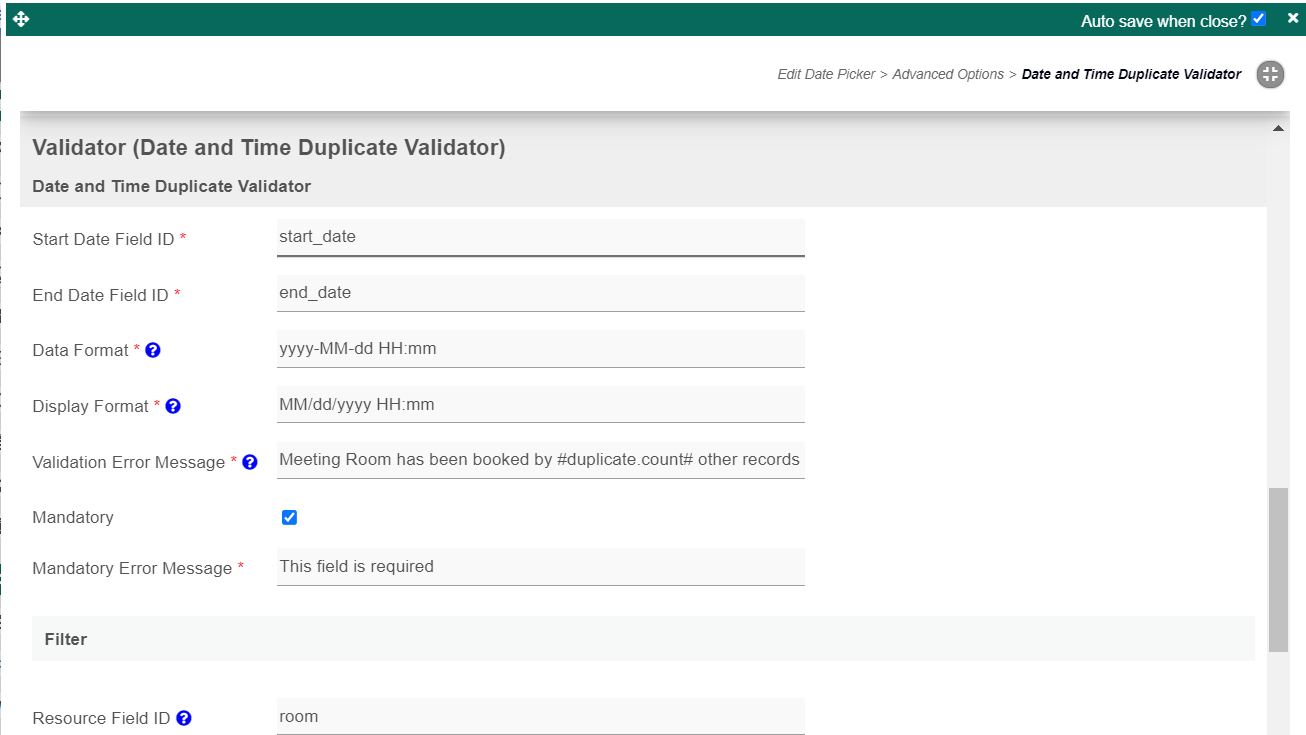Click the Start Date Field ID input
The height and width of the screenshot is (735, 1306).
tap(540, 237)
